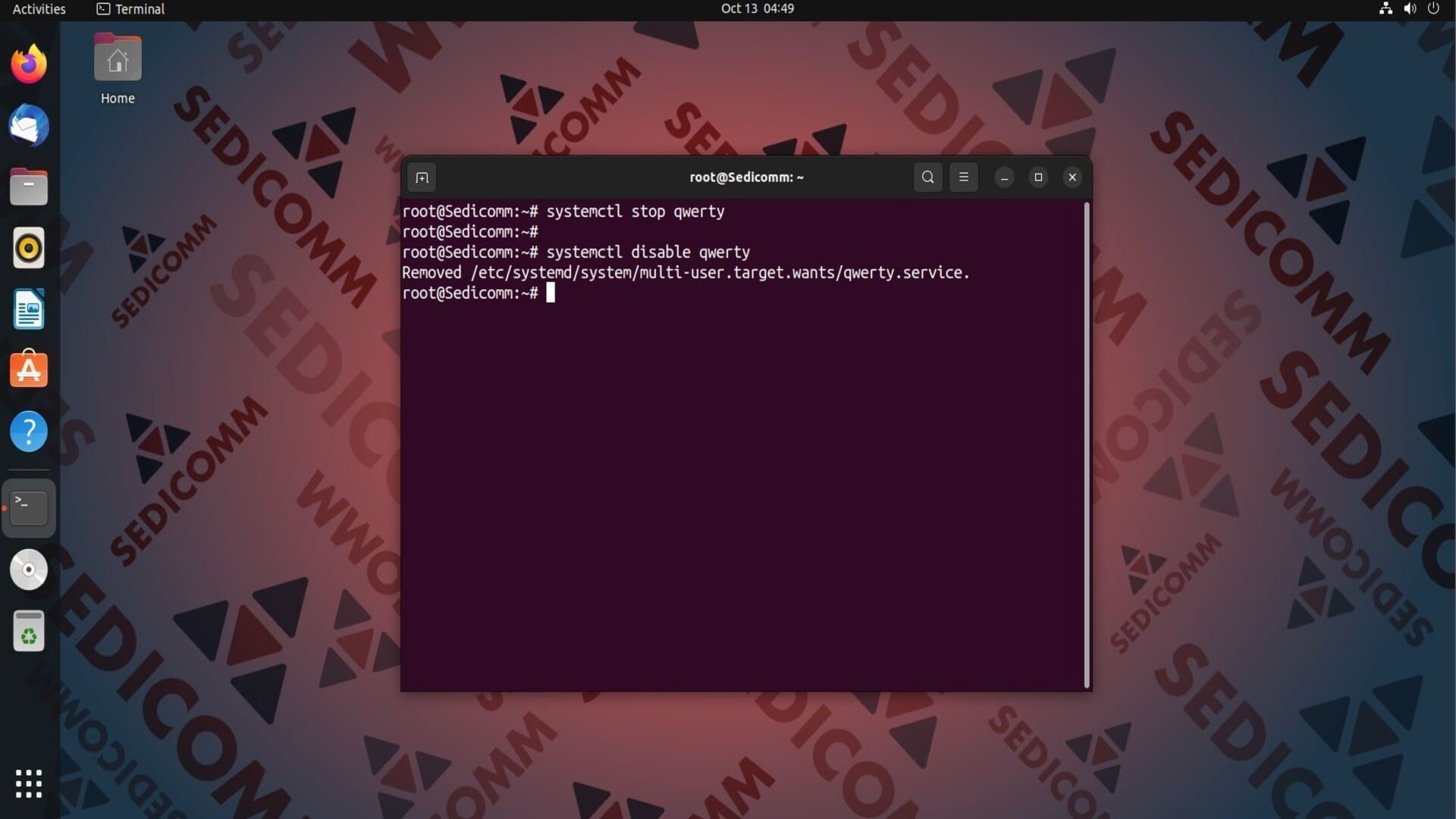
Task: Click the terminal search icon
Action: click(x=927, y=177)
